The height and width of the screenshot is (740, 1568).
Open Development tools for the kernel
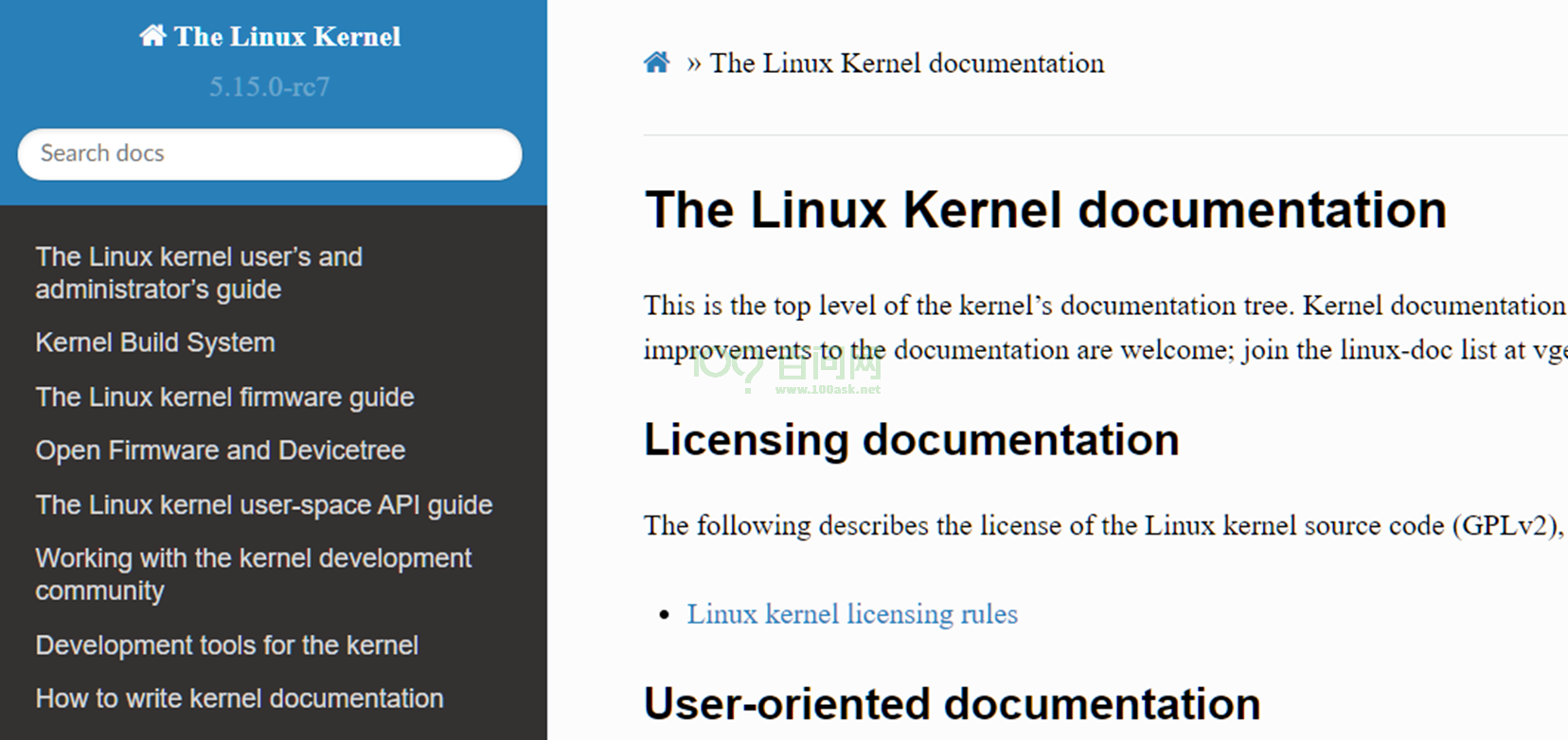pyautogui.click(x=226, y=645)
